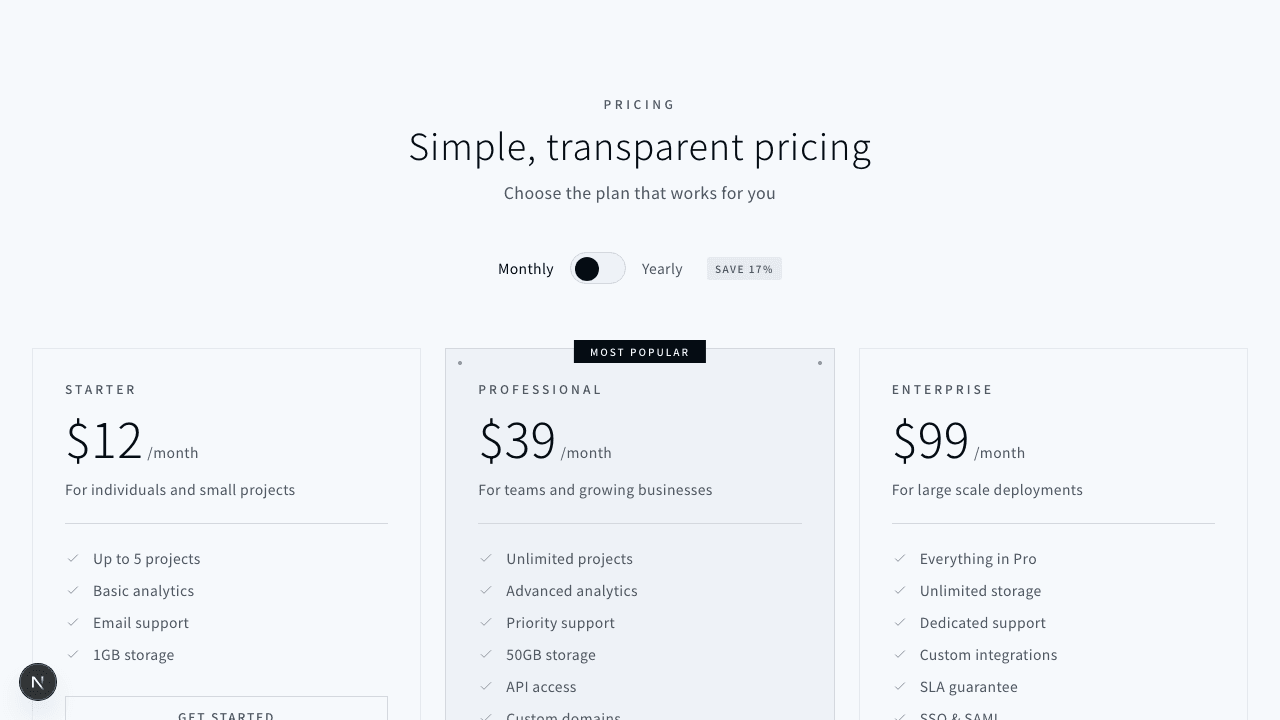Click the Enterprise plan heading
The height and width of the screenshot is (720, 1280).
(x=942, y=390)
